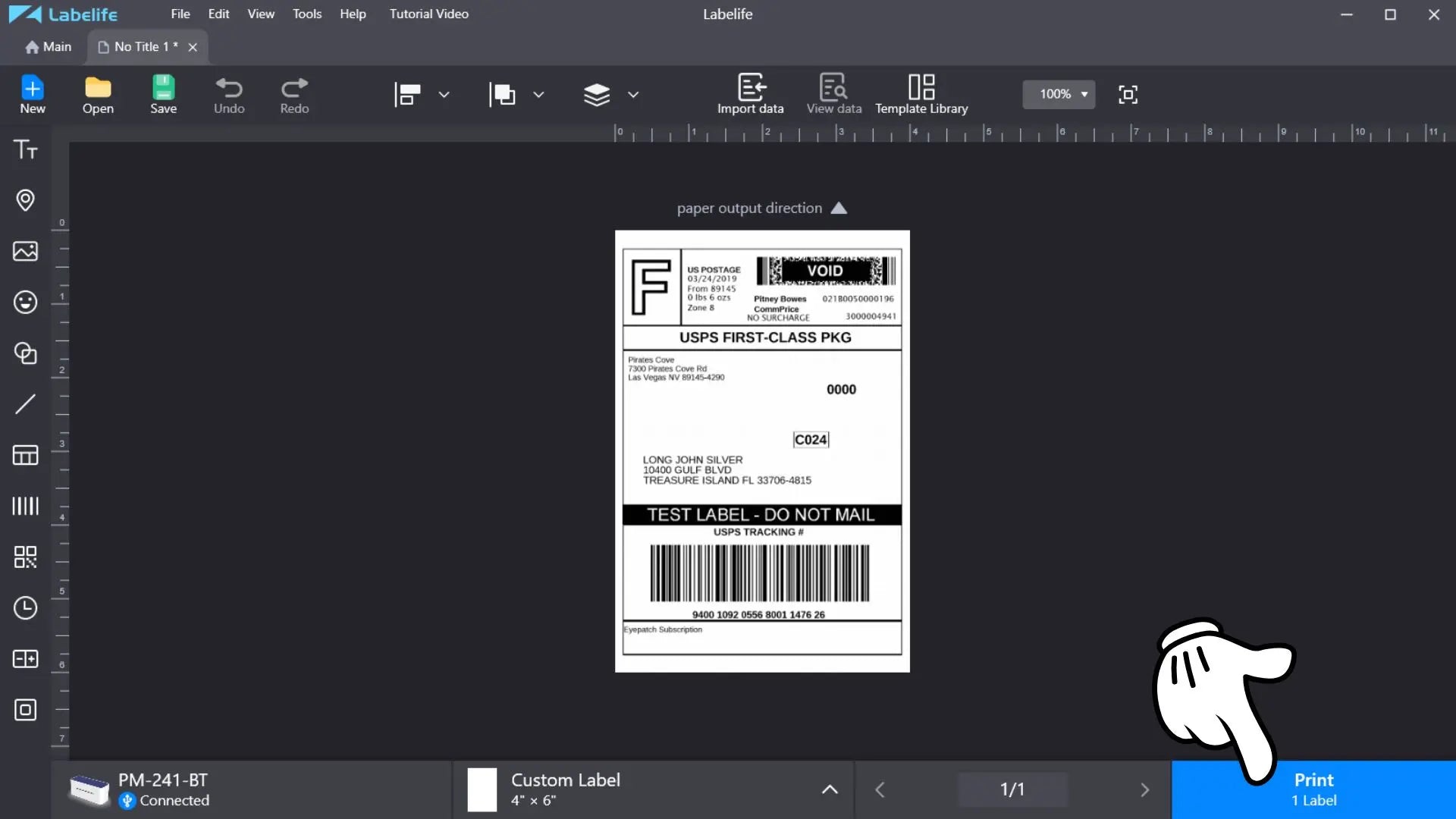Viewport: 1456px width, 819px height.
Task: Click the next page arrow
Action: click(1144, 789)
